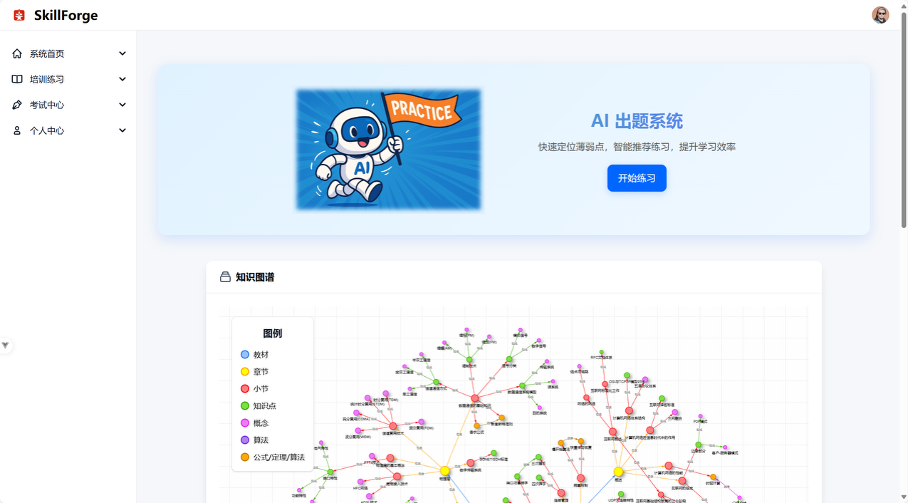Click the person icon beside 个人中心
908x504 pixels.
tap(17, 131)
